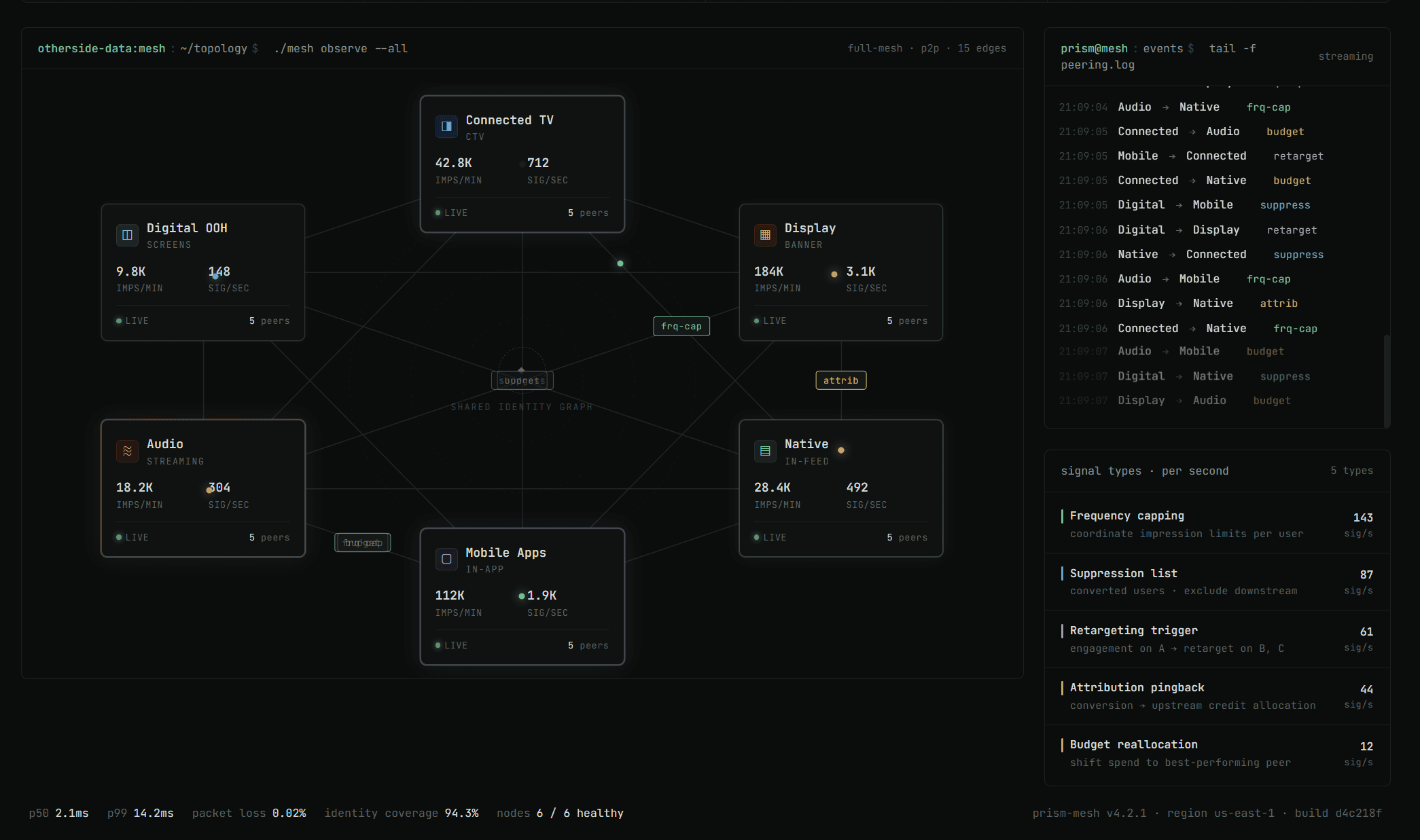Click the frq-cap edge label near Display
Viewport: 1420px width, 840px height.
681,327
